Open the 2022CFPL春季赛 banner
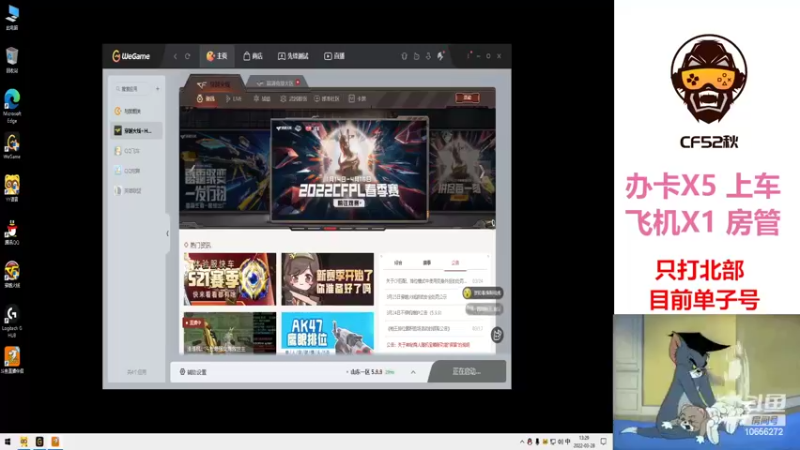The width and height of the screenshot is (800, 450). 349,170
